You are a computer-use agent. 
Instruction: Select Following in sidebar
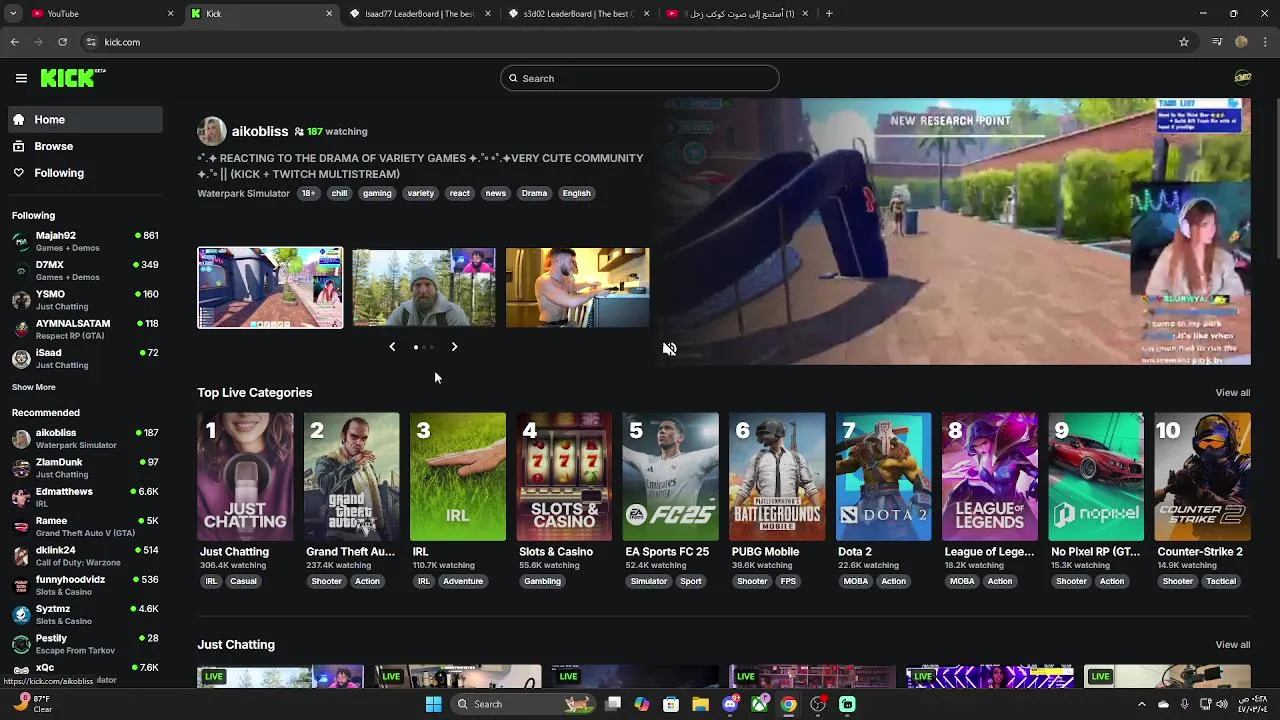(85, 173)
